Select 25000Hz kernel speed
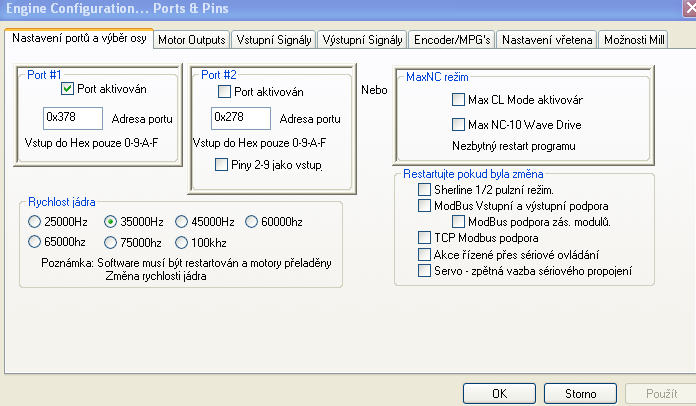The image size is (696, 406). tap(36, 221)
